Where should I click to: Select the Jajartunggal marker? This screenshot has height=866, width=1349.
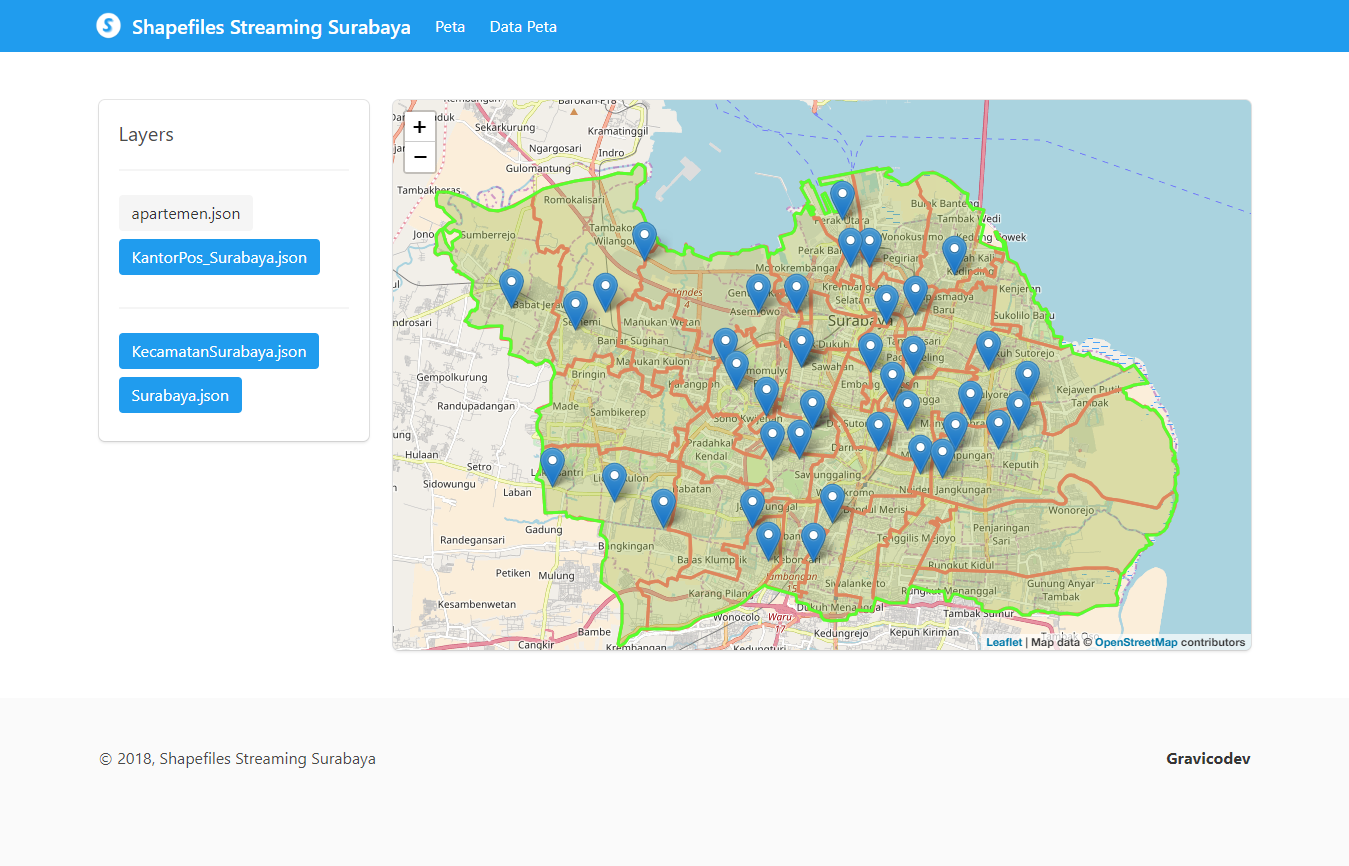[752, 508]
